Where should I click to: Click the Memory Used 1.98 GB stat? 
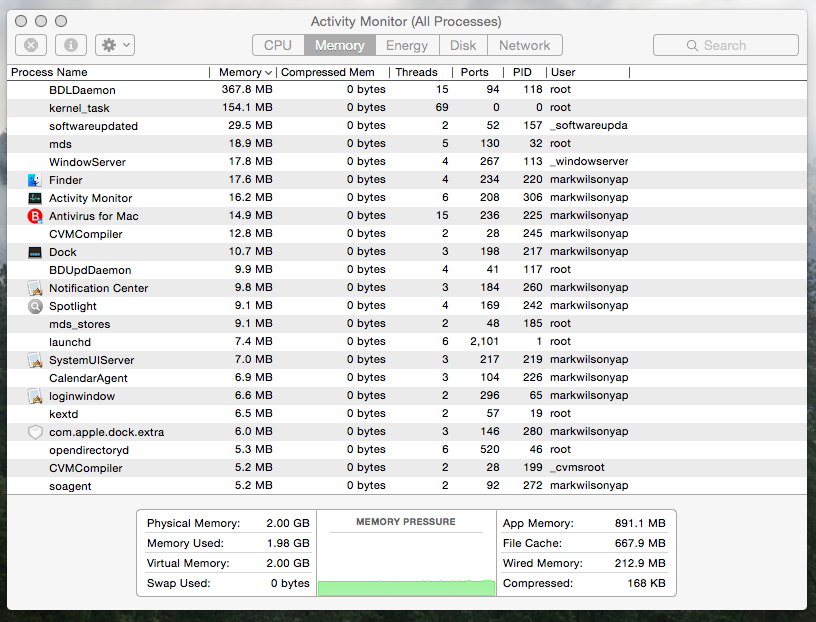tap(228, 543)
